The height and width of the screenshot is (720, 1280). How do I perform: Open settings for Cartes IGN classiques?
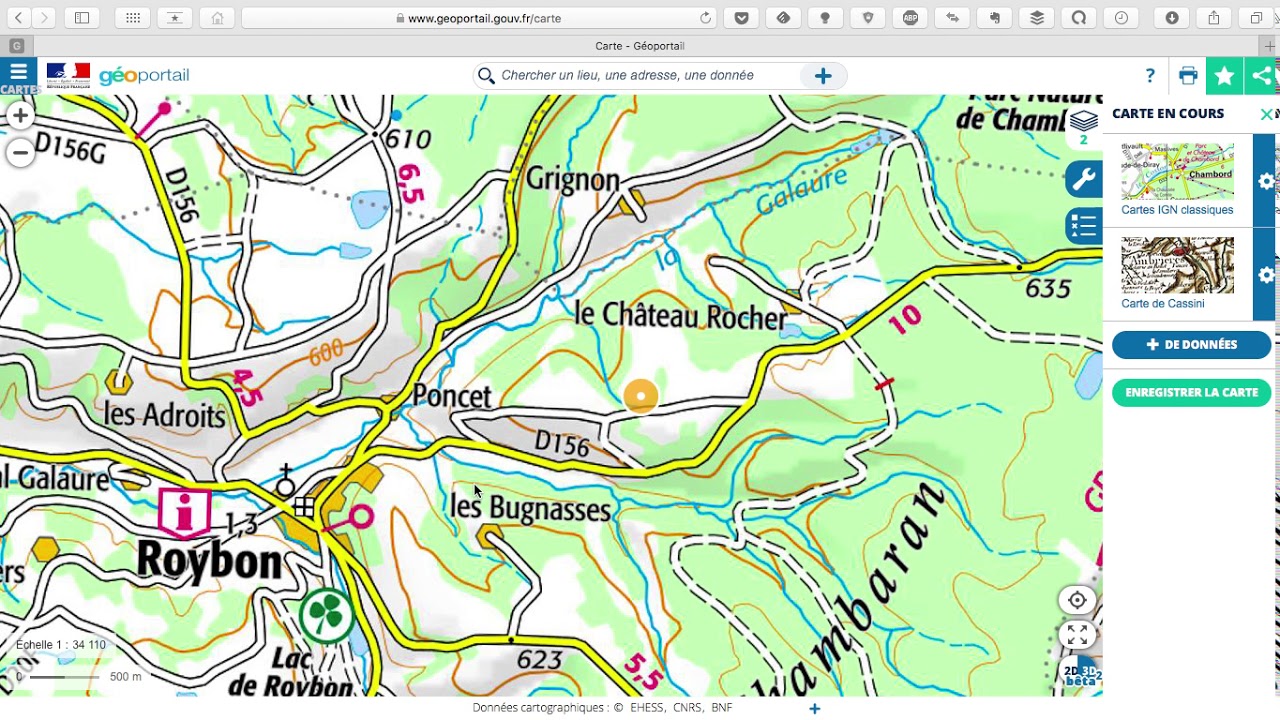(x=1266, y=181)
